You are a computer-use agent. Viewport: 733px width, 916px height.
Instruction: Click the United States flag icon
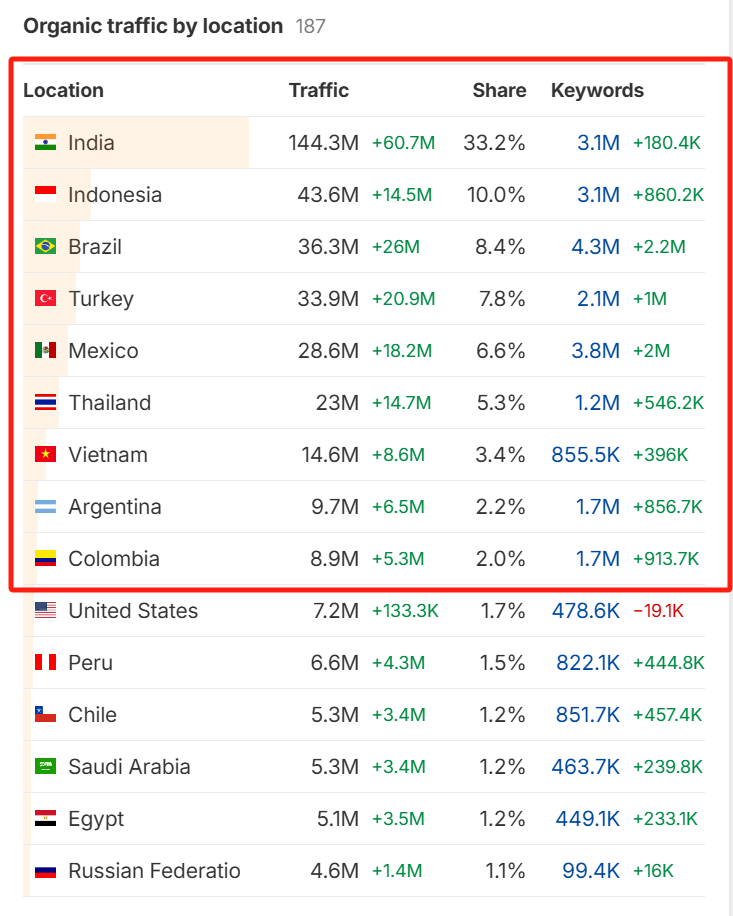[x=45, y=611]
